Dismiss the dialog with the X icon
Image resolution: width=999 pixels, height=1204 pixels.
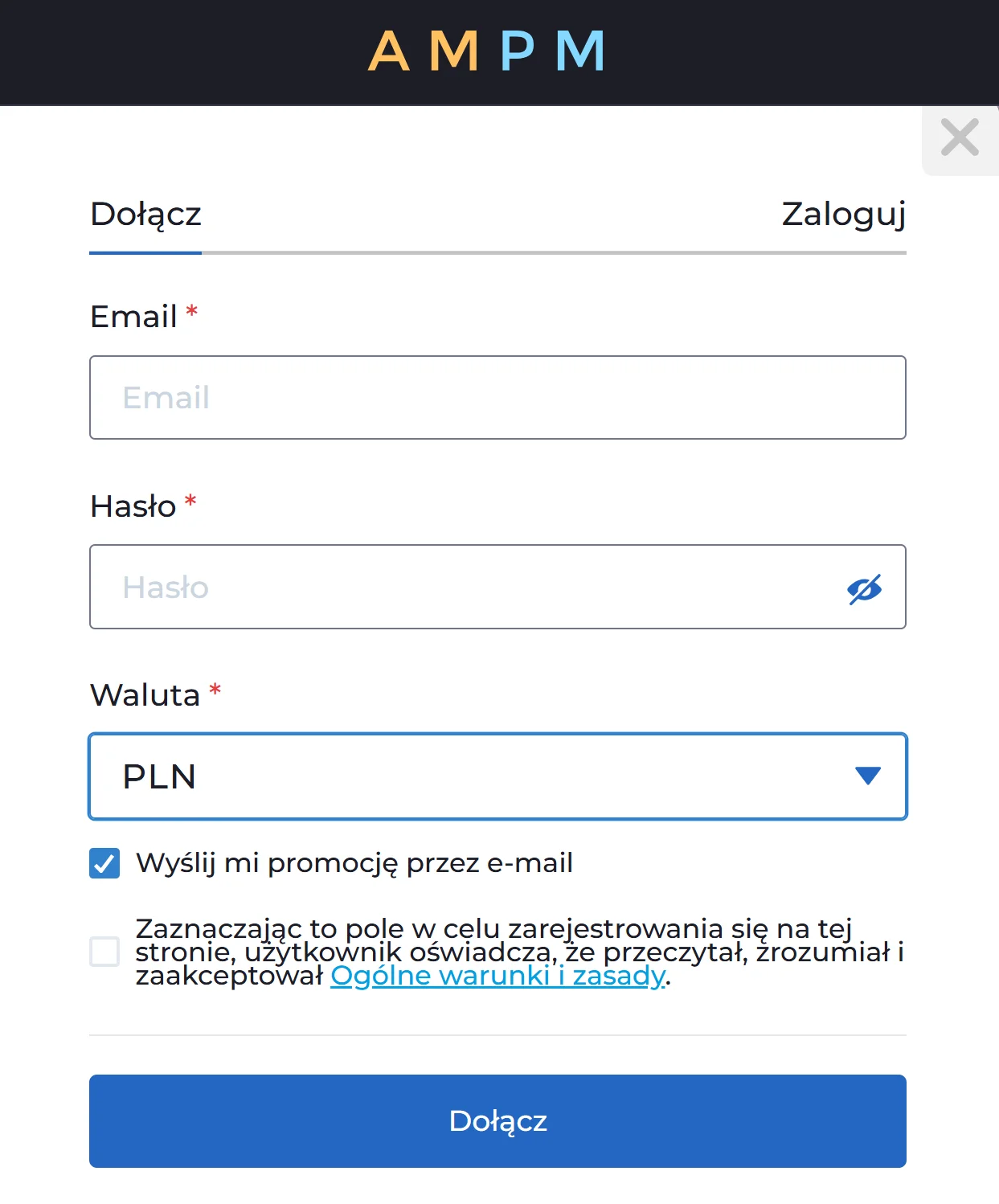click(959, 138)
